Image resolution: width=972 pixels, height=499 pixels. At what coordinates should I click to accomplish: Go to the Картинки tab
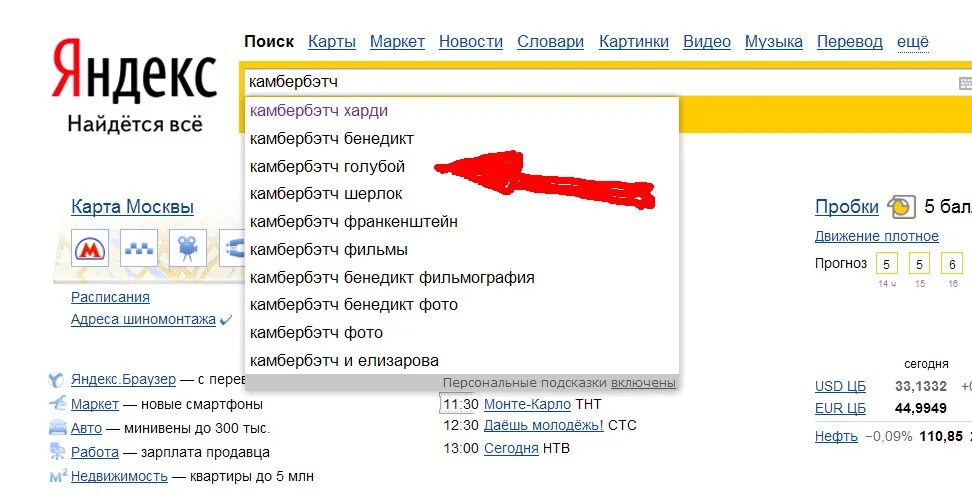coord(634,42)
